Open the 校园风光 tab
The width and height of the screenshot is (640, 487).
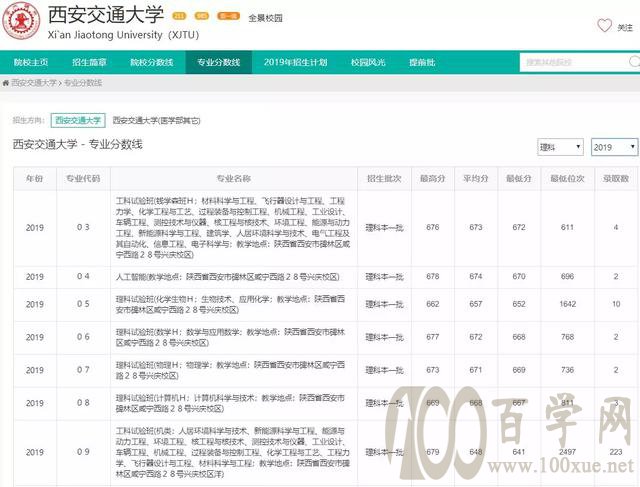coord(368,62)
